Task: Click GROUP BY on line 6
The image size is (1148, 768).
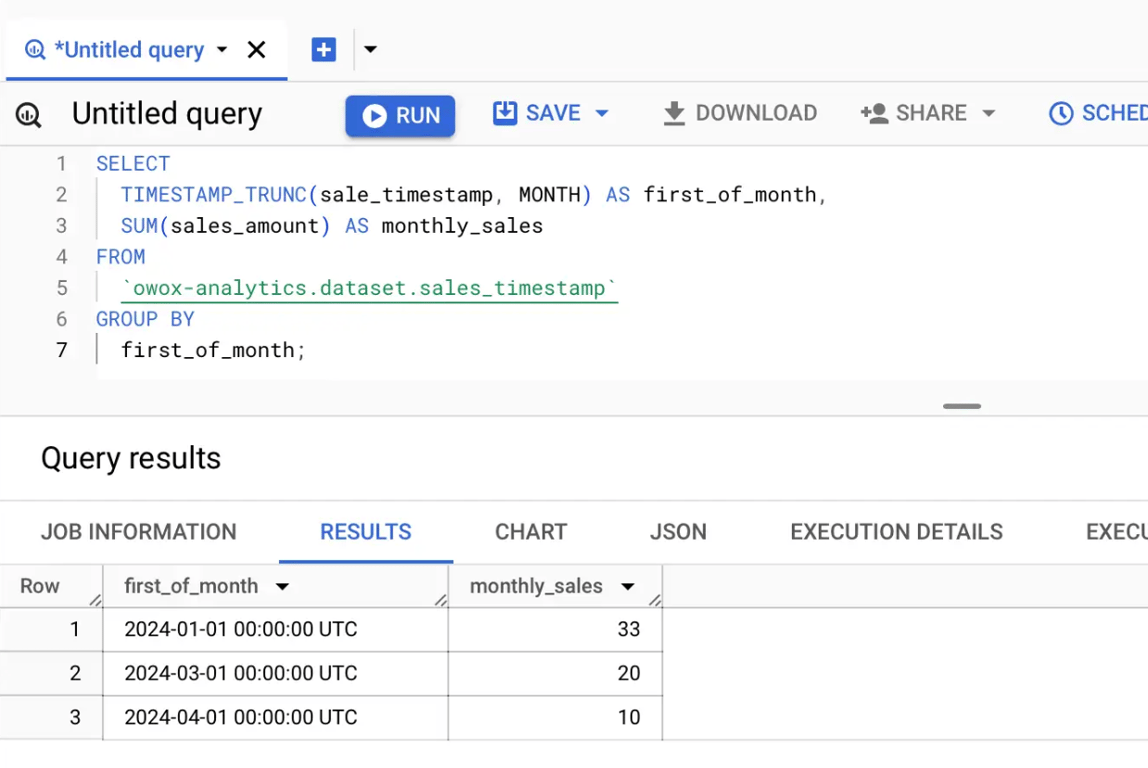Action: click(145, 319)
